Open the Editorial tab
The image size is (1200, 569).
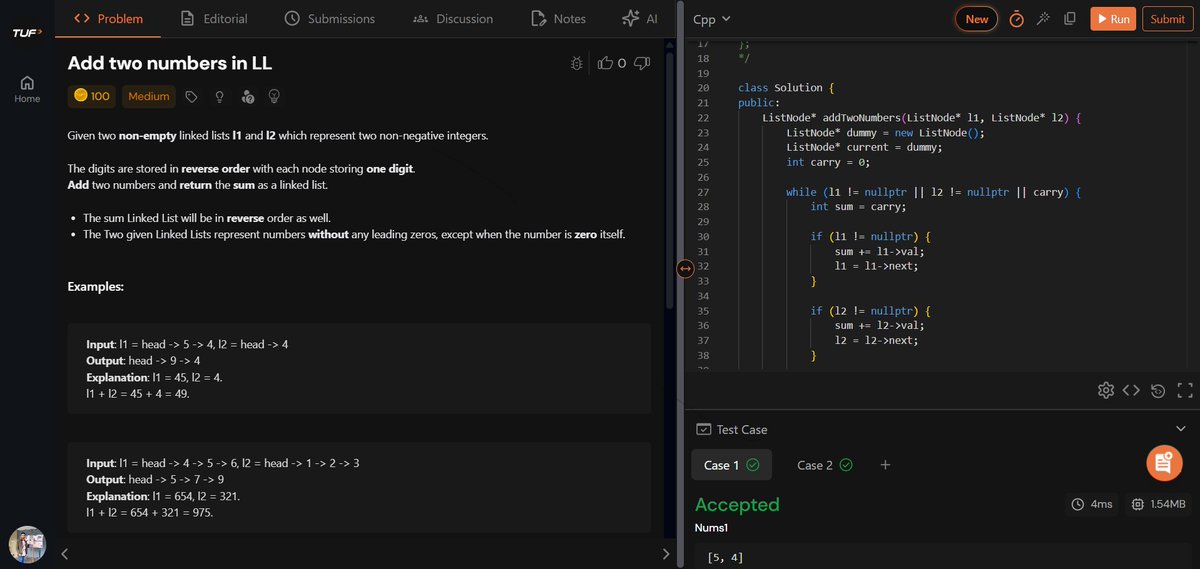click(214, 19)
